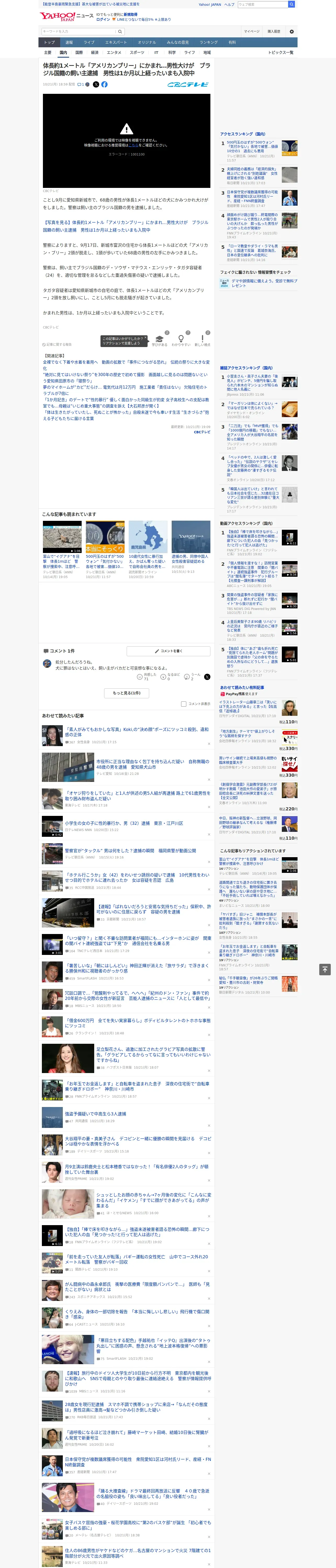
Task: Open the Yahoo! JAPAN link at top right
Action: point(210,4)
